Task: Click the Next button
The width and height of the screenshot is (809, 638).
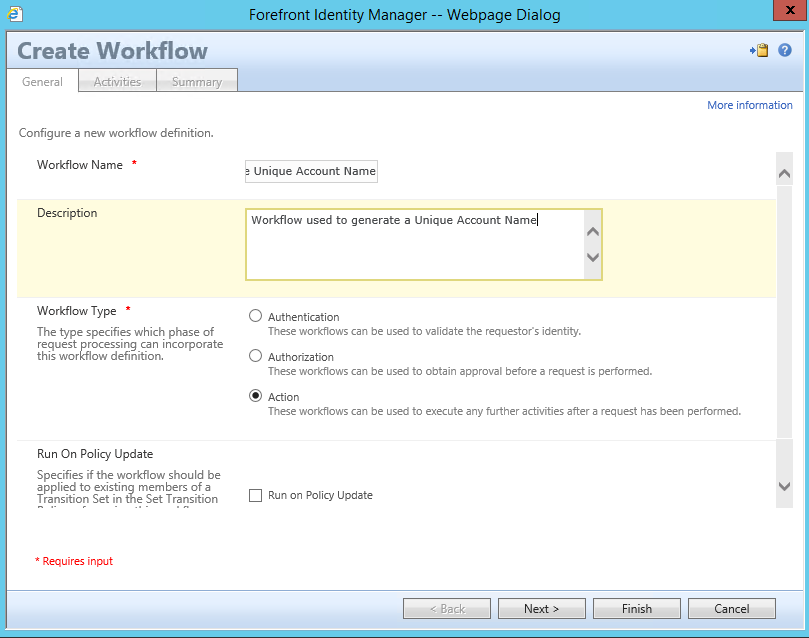Action: click(x=542, y=609)
